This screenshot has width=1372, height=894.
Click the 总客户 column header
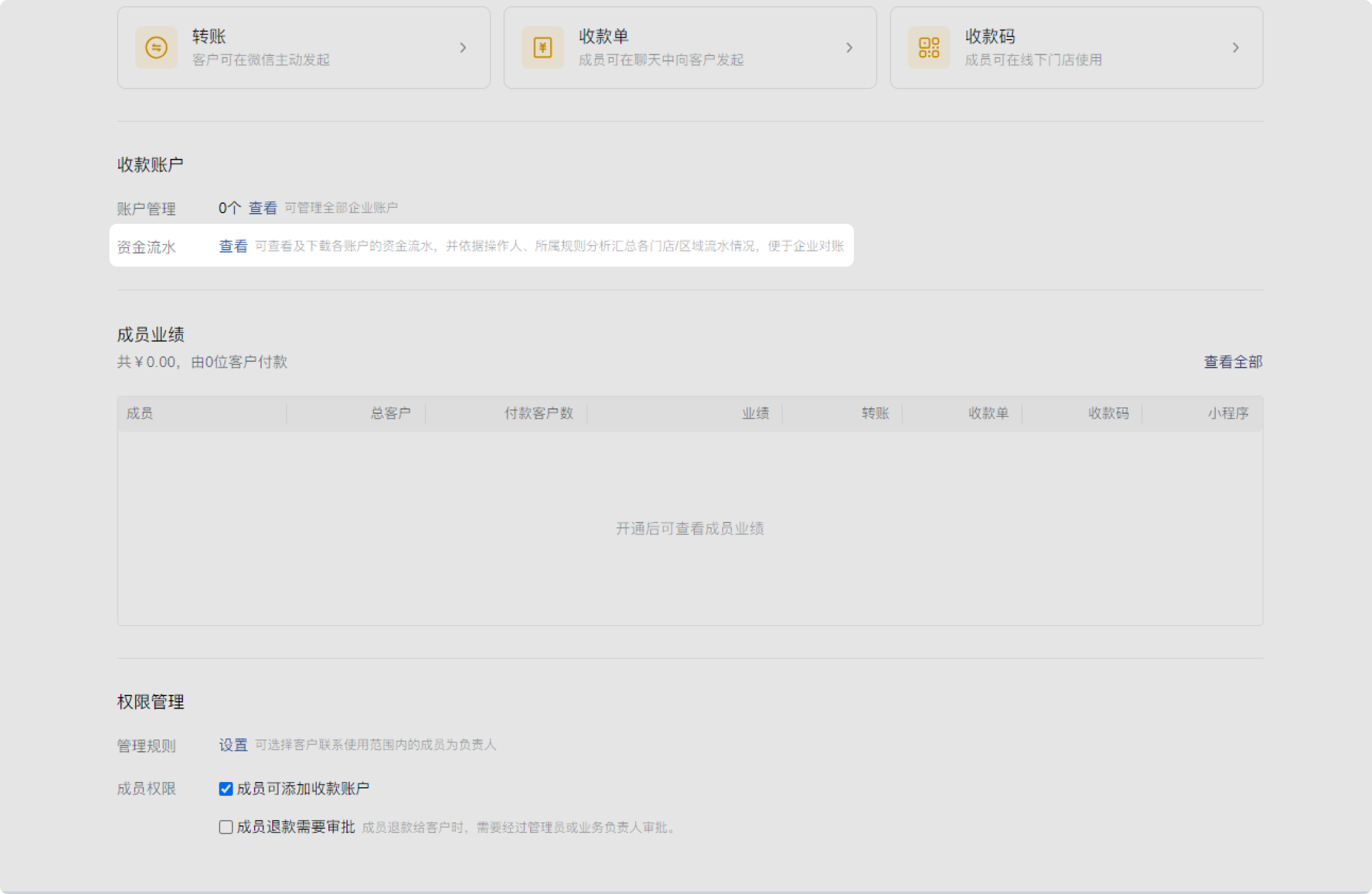coord(390,413)
